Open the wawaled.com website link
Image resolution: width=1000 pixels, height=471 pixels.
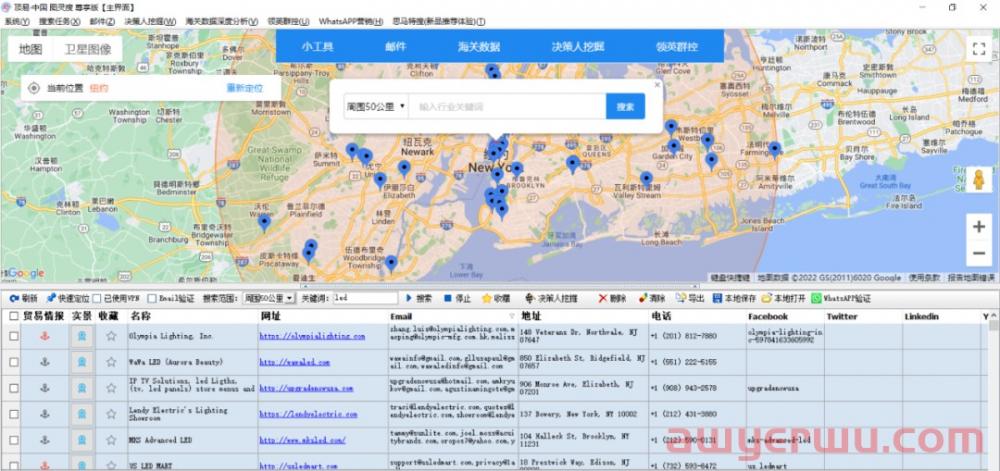(295, 362)
